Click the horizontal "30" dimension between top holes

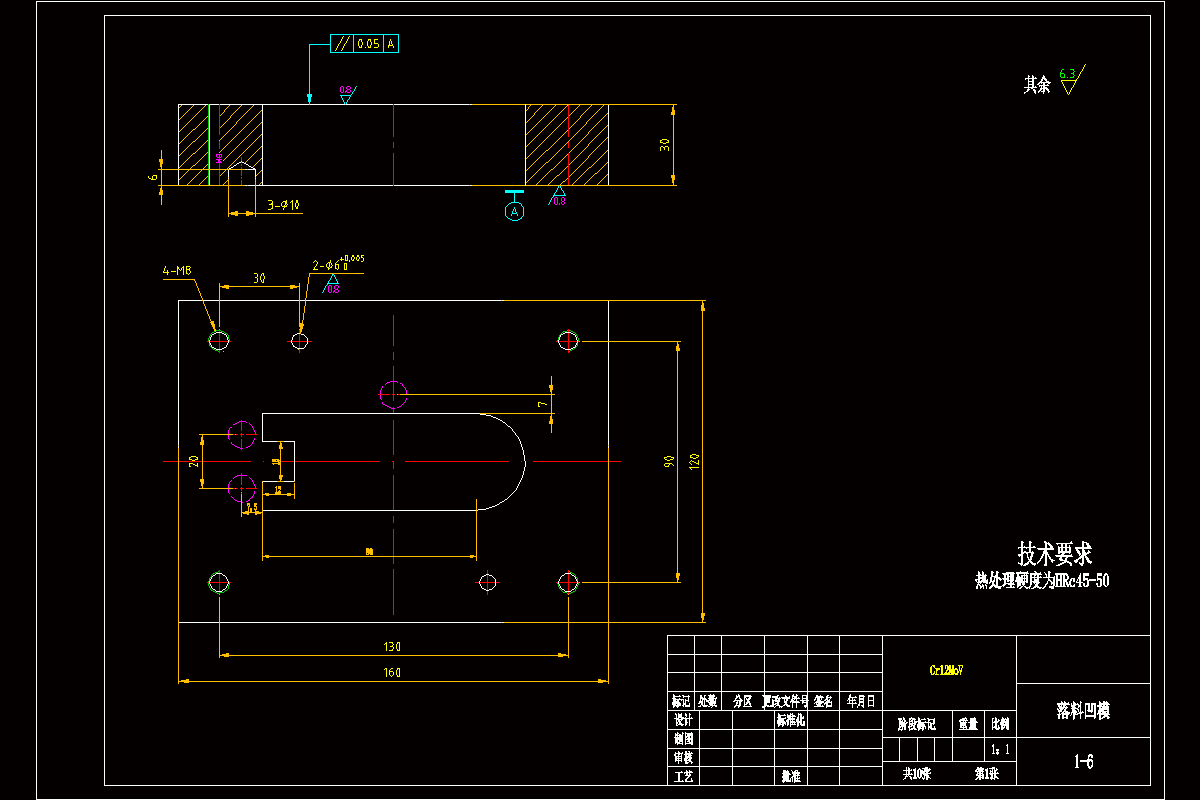pos(259,278)
